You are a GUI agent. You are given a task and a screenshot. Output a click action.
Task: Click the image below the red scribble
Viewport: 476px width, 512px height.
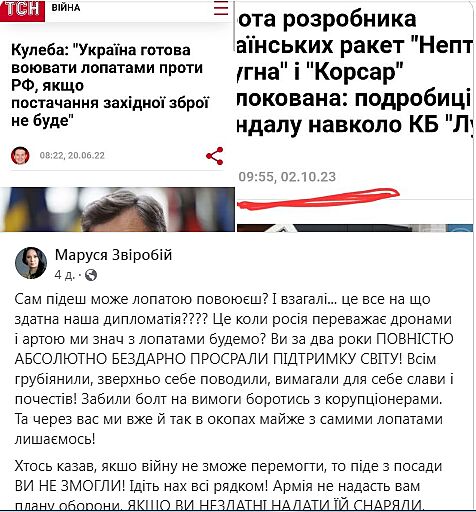pyautogui.click(x=355, y=228)
